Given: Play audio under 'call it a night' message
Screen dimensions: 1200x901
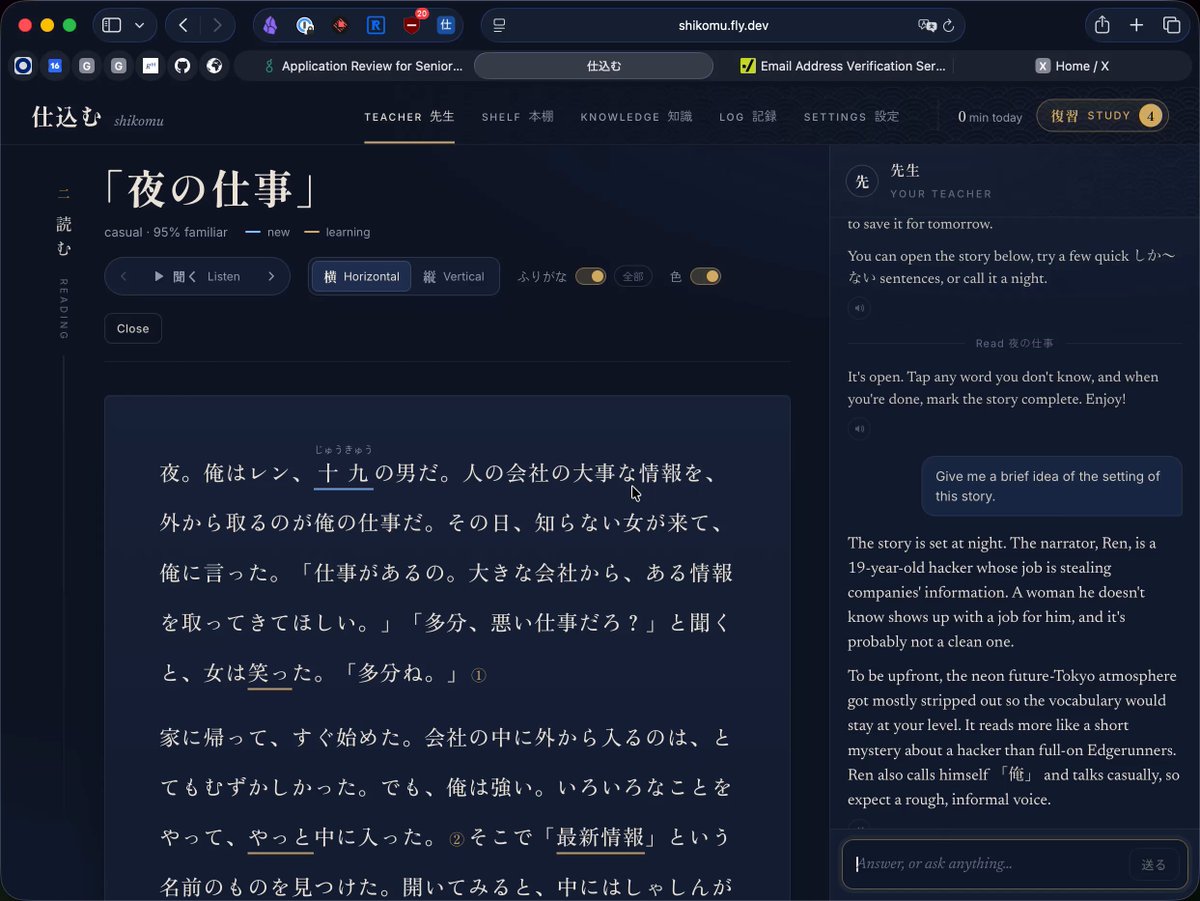Looking at the screenshot, I should pos(859,308).
